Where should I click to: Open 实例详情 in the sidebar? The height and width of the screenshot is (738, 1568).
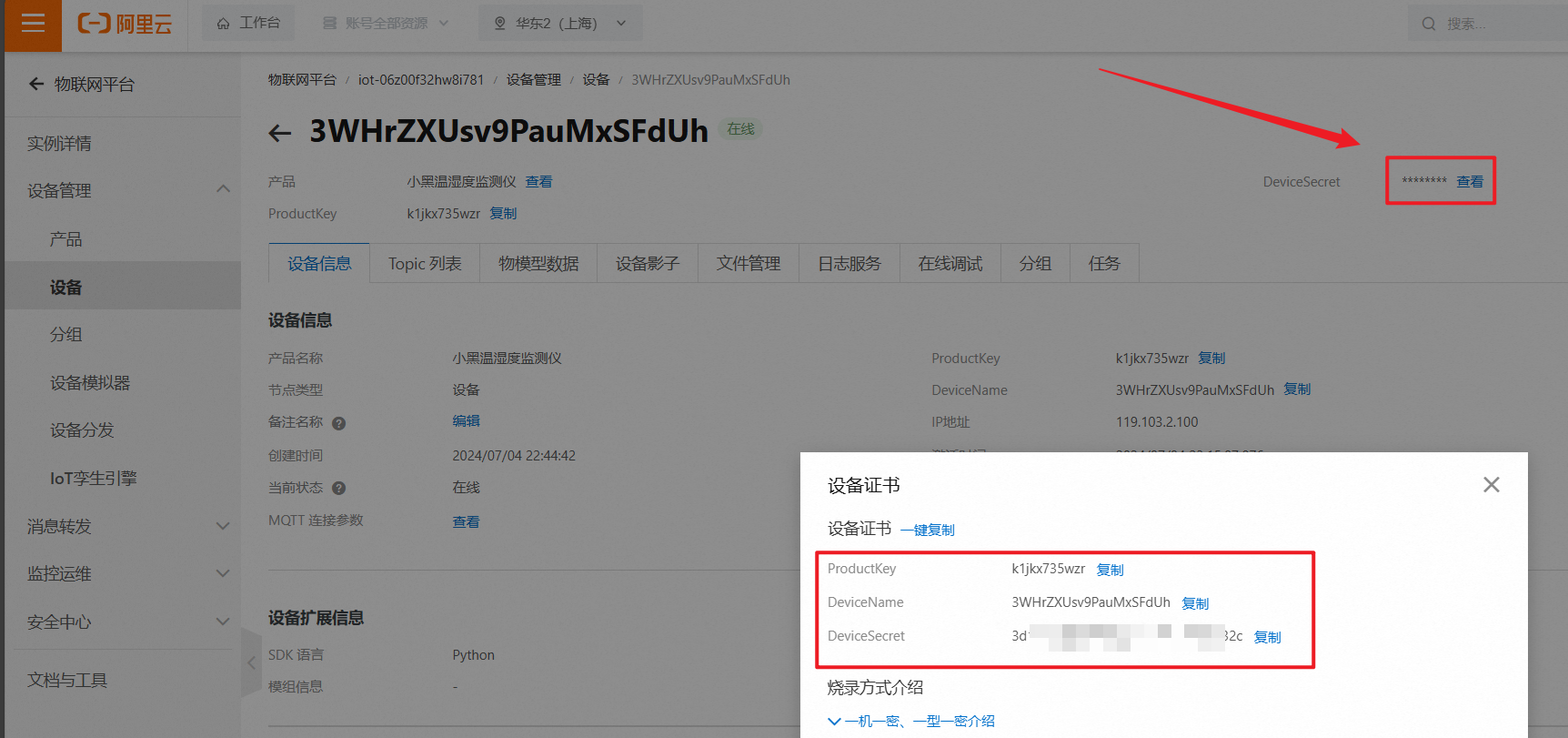59,143
